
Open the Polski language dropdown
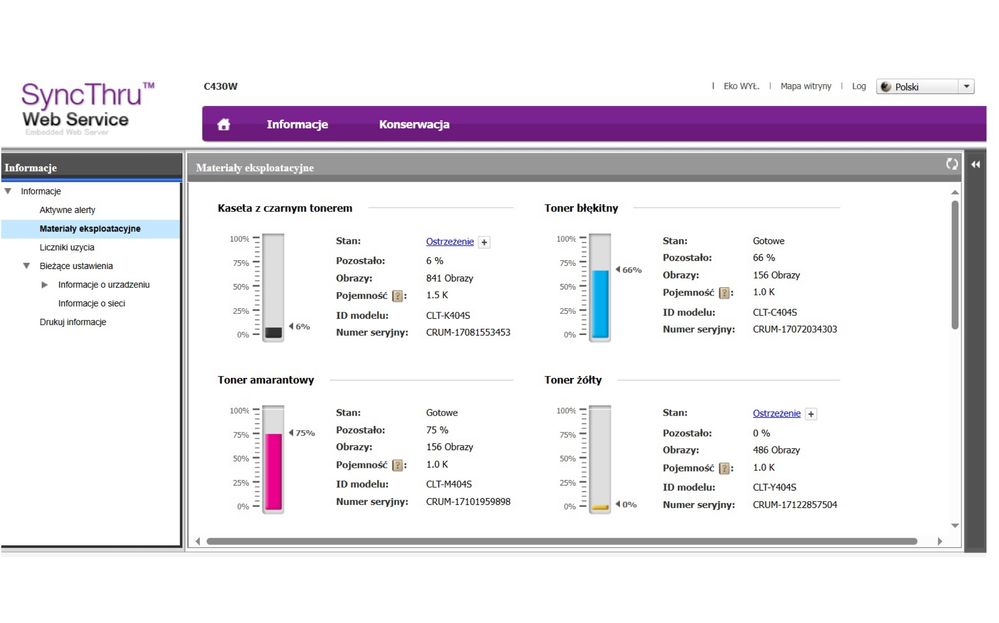coord(925,87)
